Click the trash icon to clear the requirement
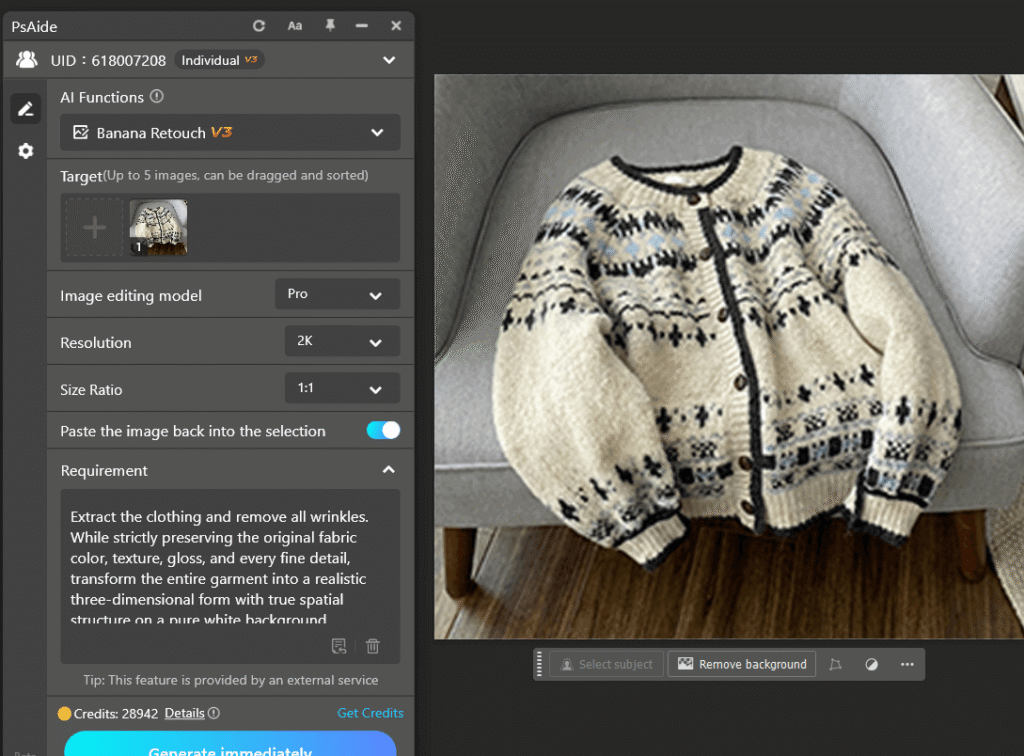 (x=373, y=646)
